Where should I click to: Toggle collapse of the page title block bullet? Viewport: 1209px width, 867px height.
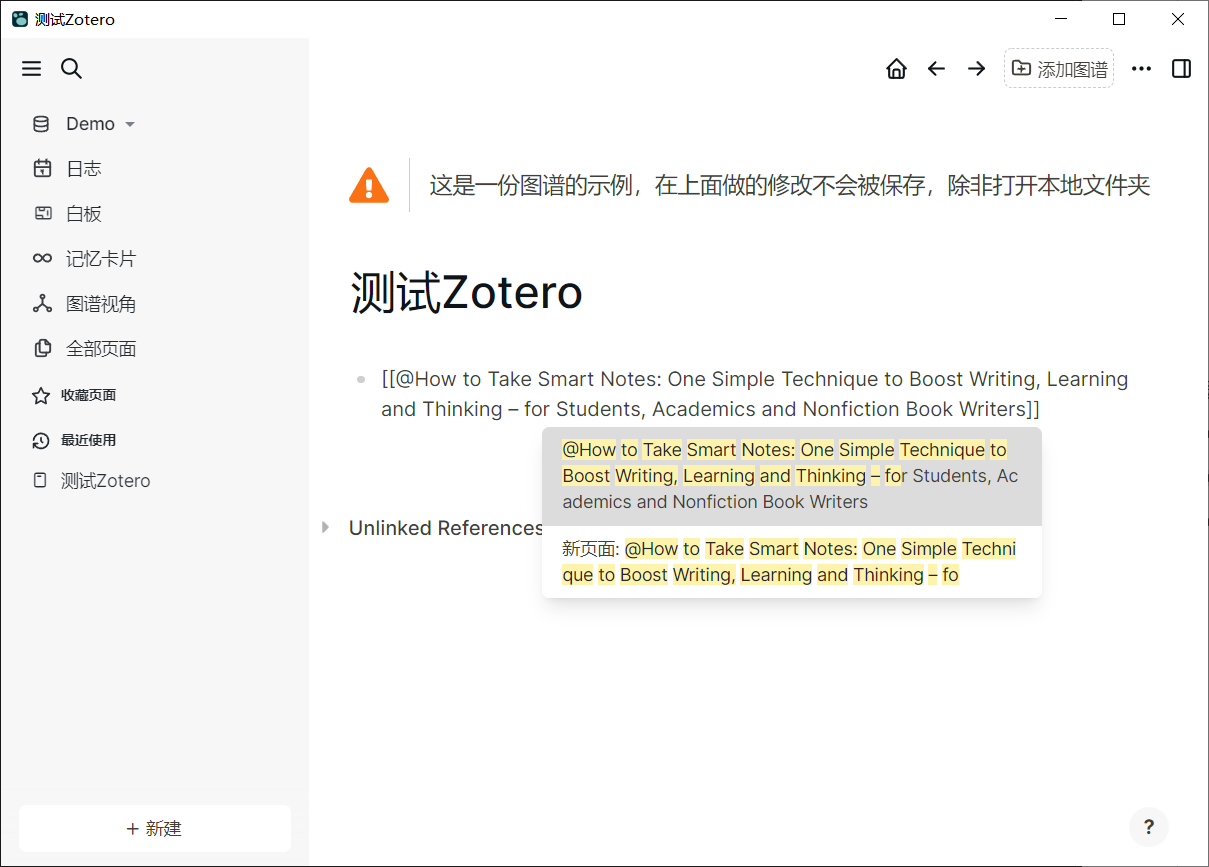click(x=360, y=379)
